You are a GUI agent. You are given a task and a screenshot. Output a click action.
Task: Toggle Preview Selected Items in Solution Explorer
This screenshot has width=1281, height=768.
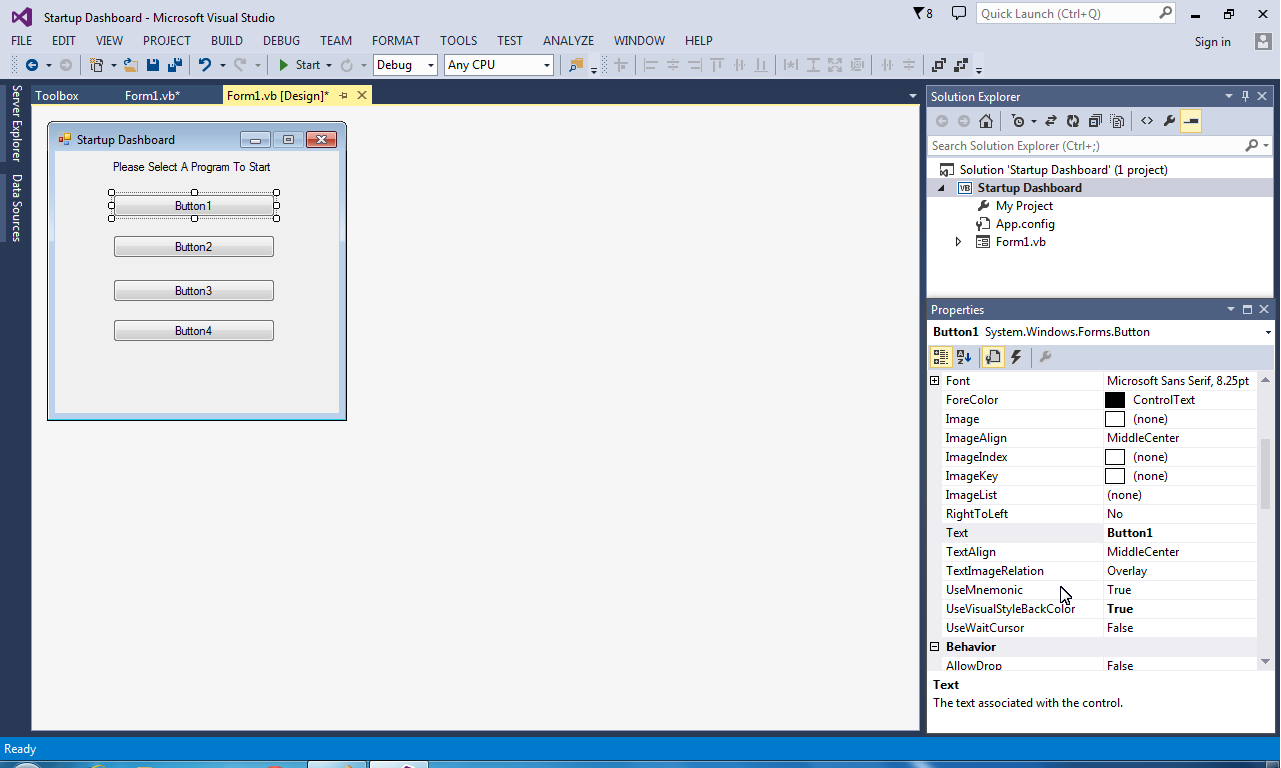pyautogui.click(x=1191, y=121)
